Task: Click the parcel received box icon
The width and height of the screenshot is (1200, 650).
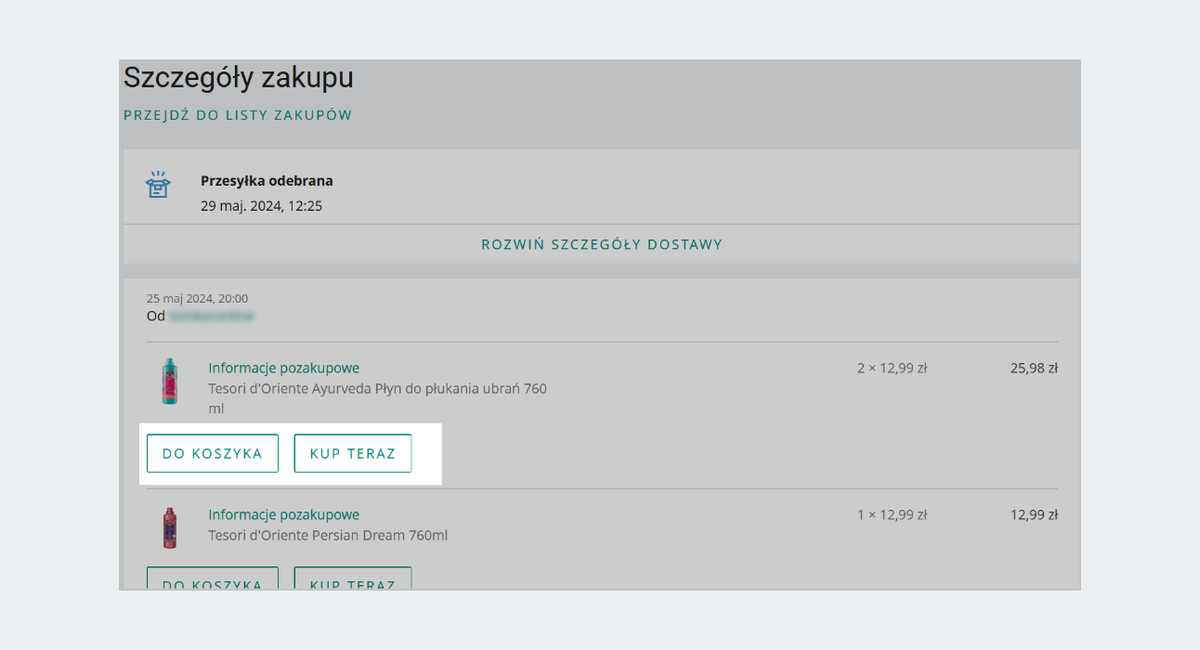Action: (x=158, y=185)
